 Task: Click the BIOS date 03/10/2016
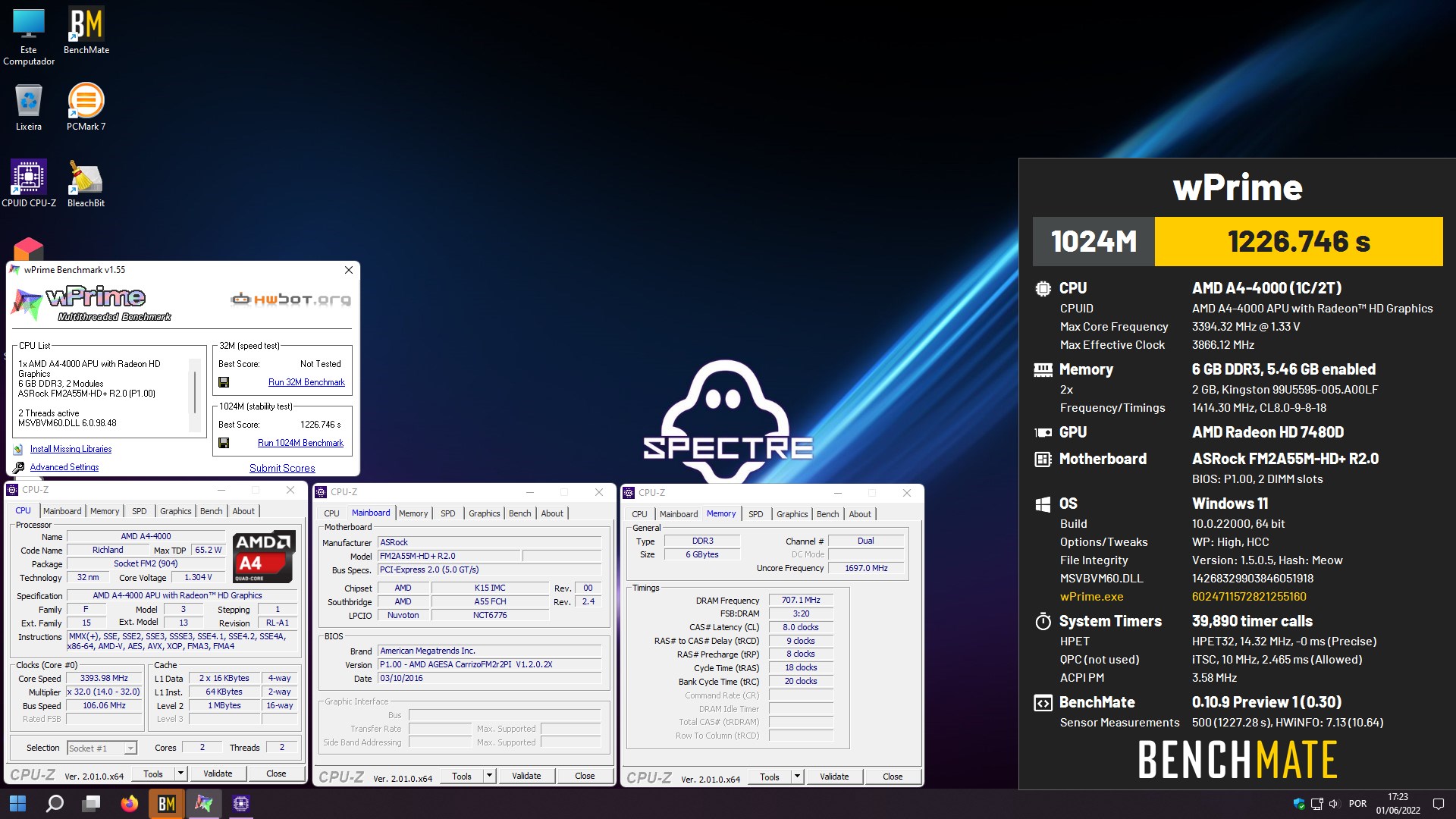490,679
